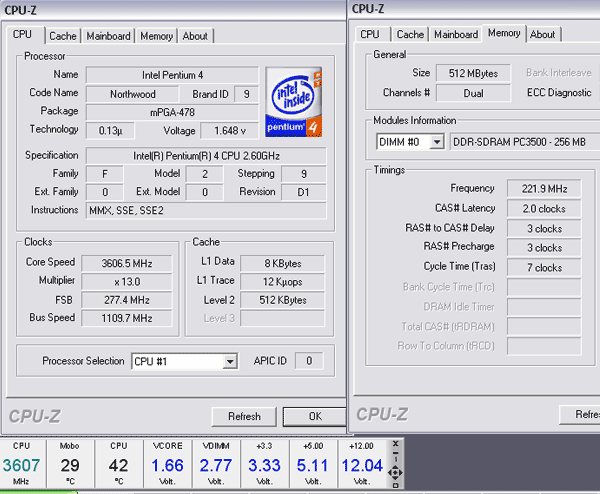Click the Specification field 'Intel(R) Pentium(R) 4 CPU 2.60GHz'
600x494 pixels.
click(x=206, y=156)
